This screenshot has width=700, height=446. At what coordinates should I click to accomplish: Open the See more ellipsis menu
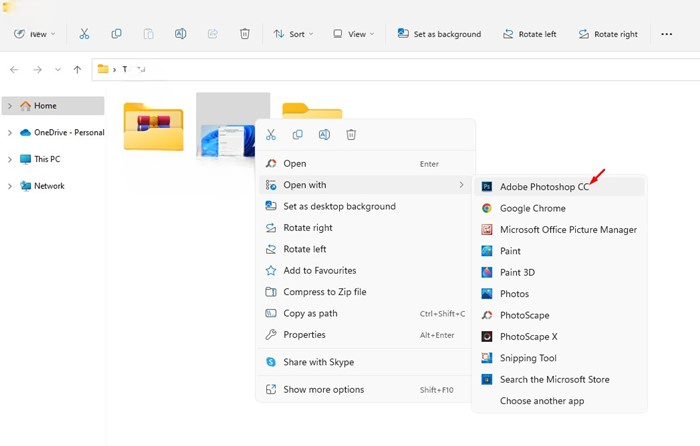(667, 34)
